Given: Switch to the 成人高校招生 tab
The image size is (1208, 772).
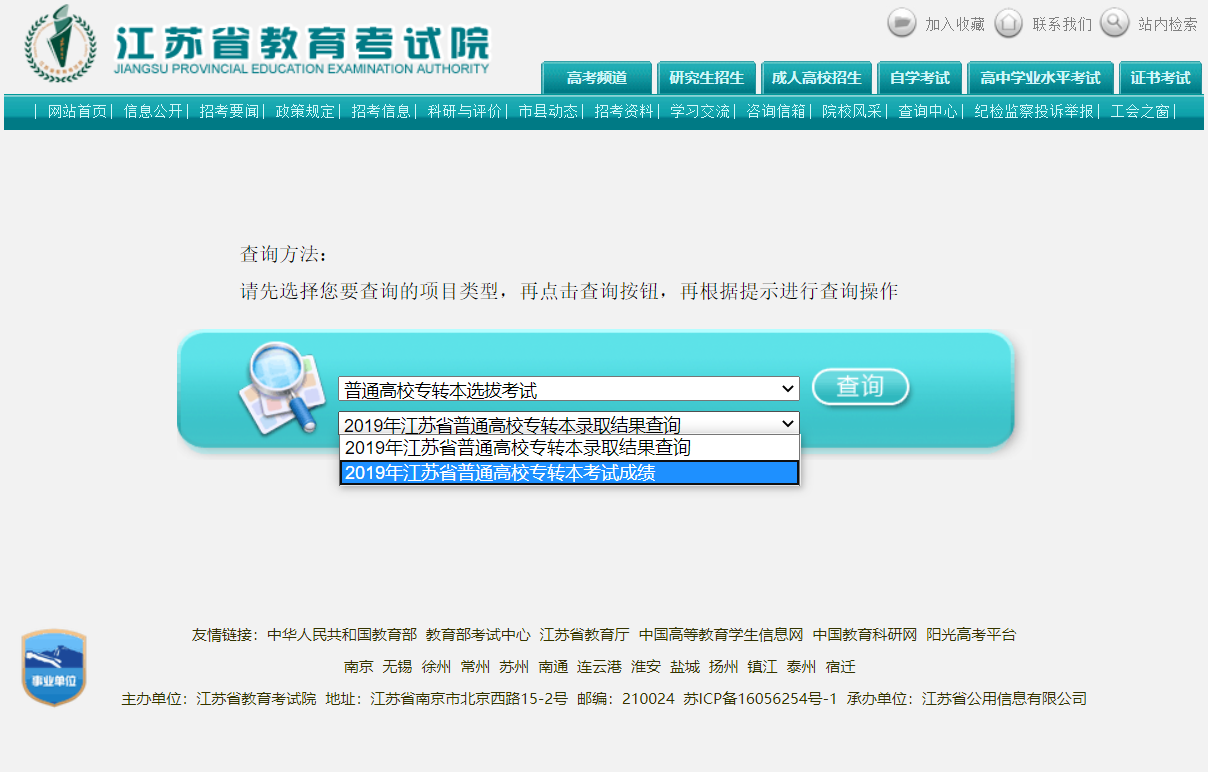Looking at the screenshot, I should click(817, 78).
